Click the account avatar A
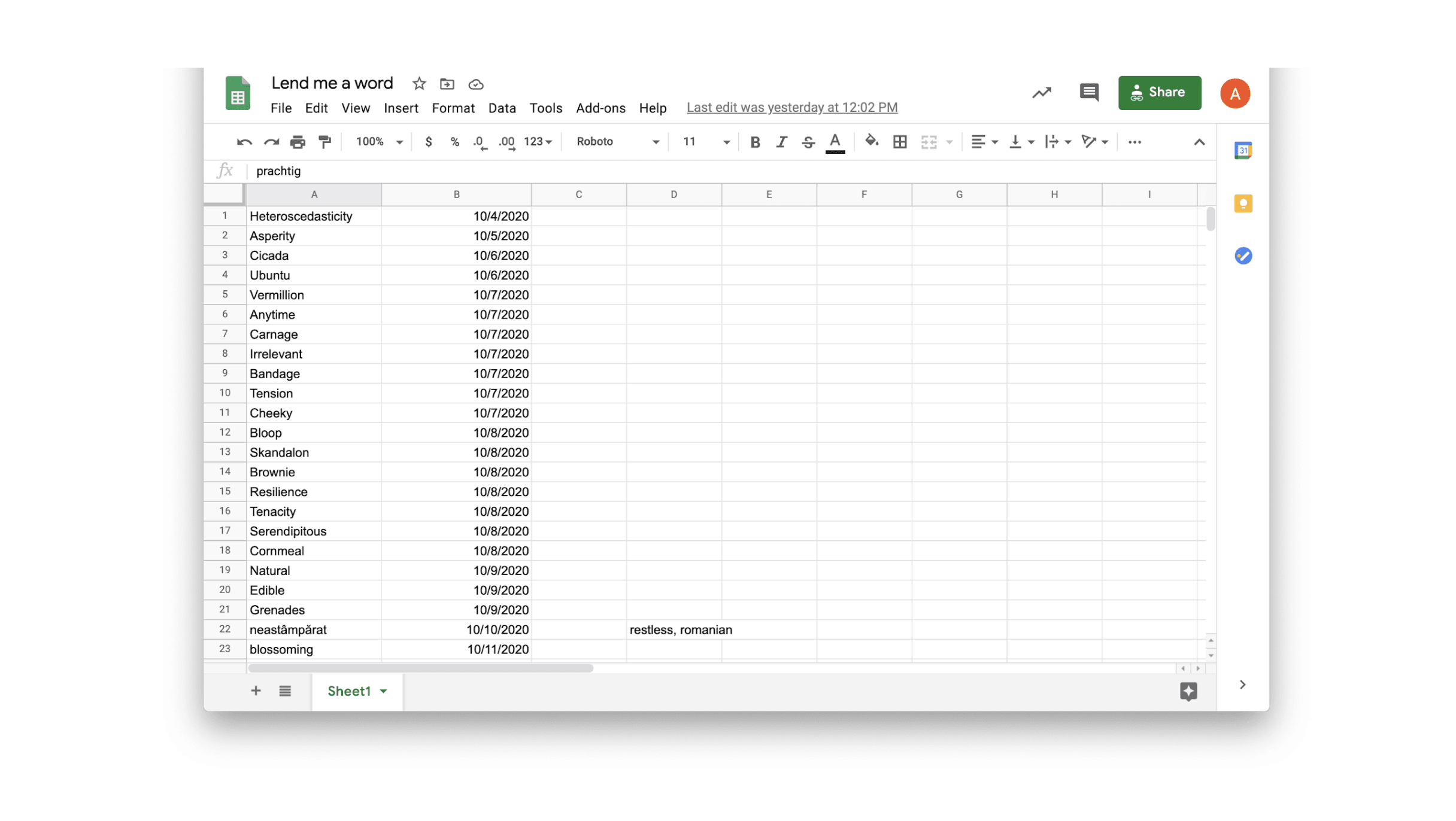This screenshot has height=821, width=1456. coord(1235,93)
